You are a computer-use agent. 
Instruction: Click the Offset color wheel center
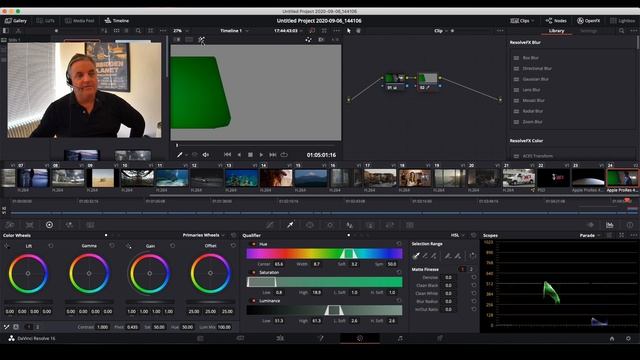tap(210, 273)
